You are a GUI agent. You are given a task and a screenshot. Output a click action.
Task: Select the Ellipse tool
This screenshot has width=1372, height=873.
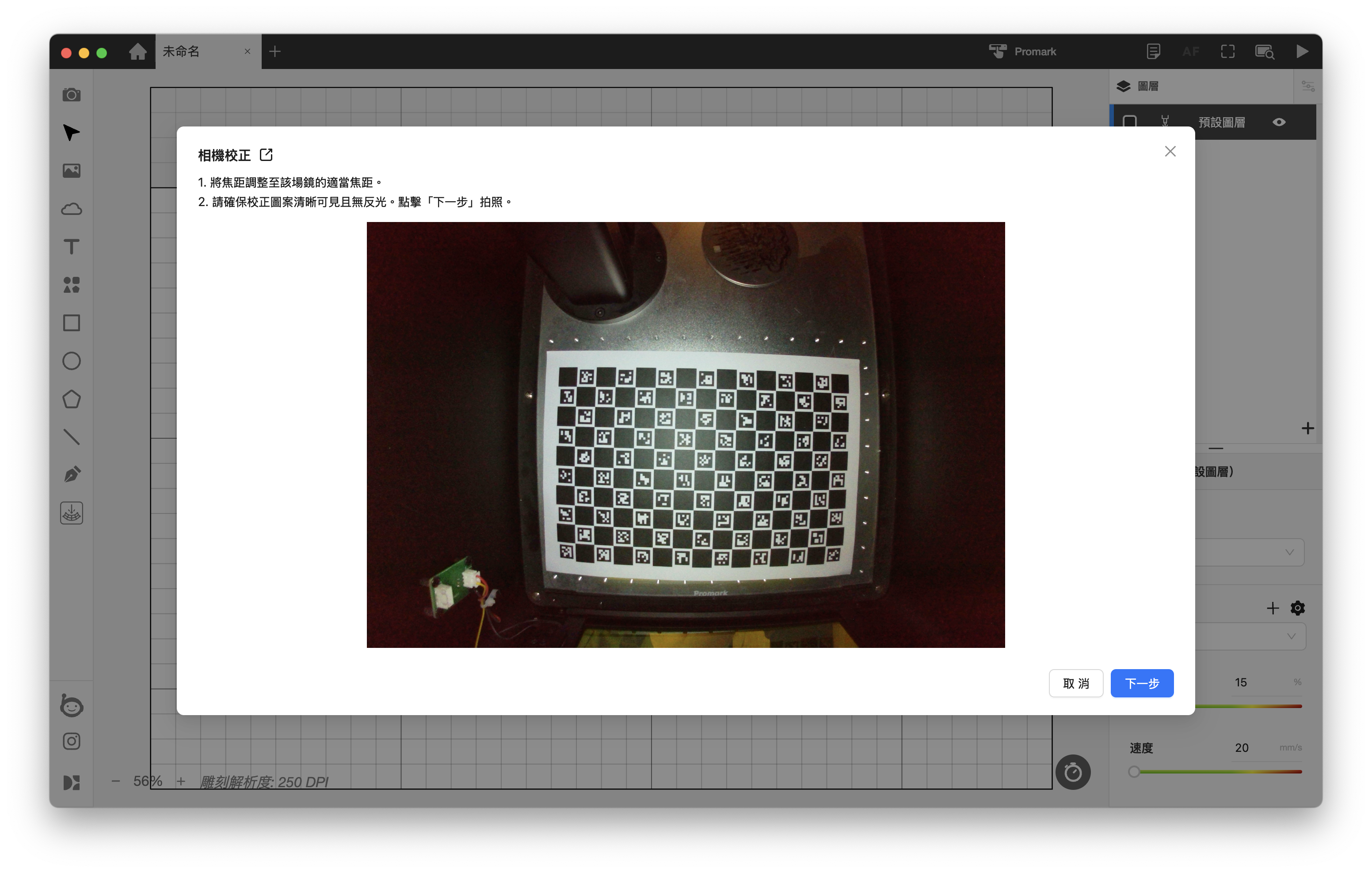71,361
